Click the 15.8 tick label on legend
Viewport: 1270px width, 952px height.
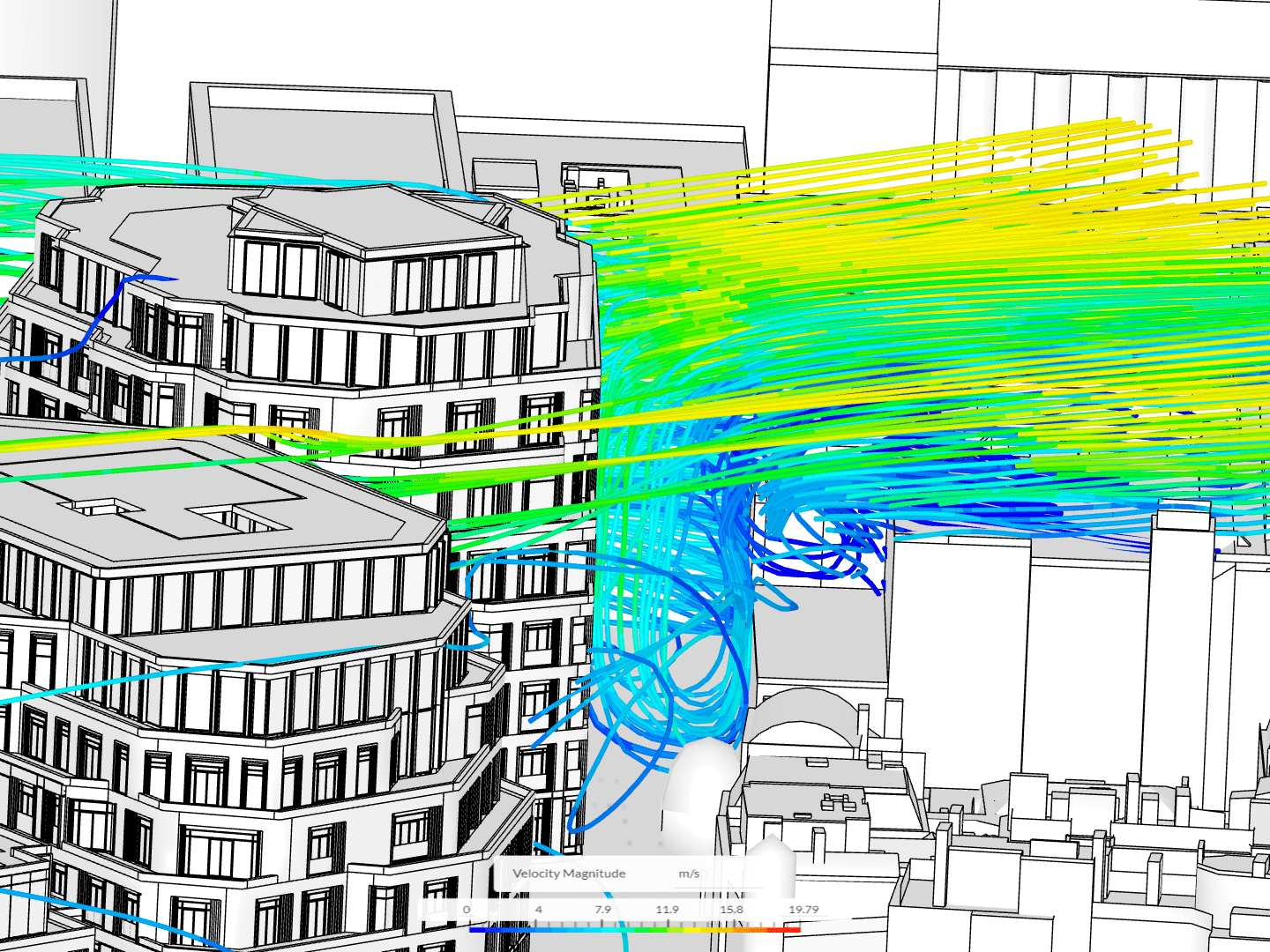pyautogui.click(x=731, y=910)
